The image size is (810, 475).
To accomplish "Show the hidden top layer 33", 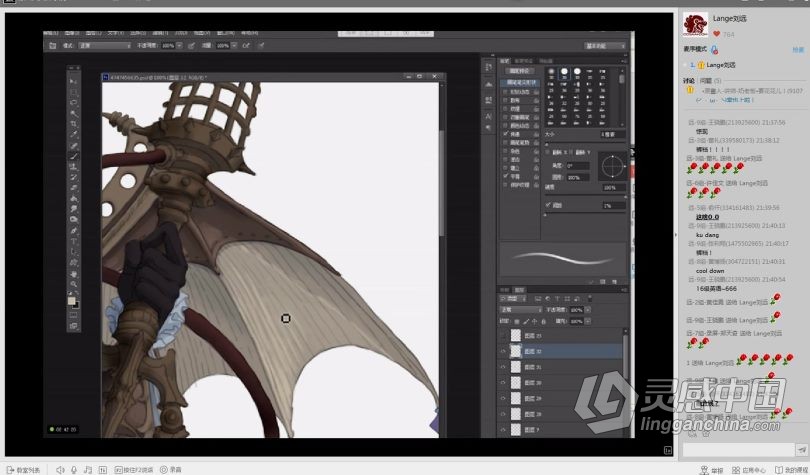I will click(503, 336).
